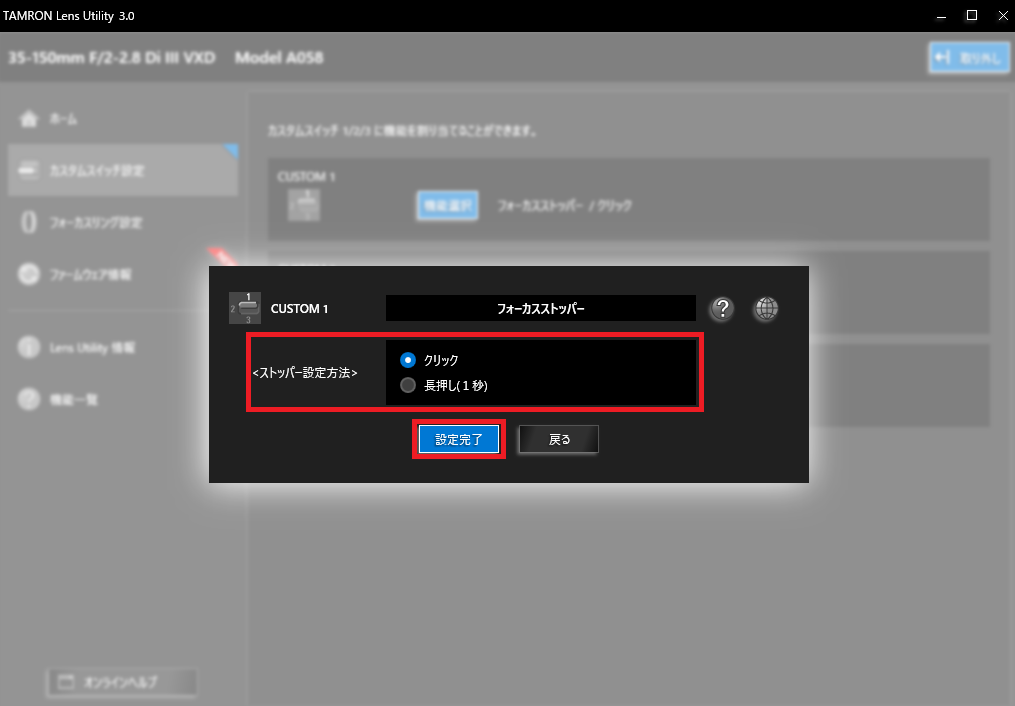1015x706 pixels.
Task: Open the カスタムスイッチ設定 sidebar item
Action: coord(123,170)
